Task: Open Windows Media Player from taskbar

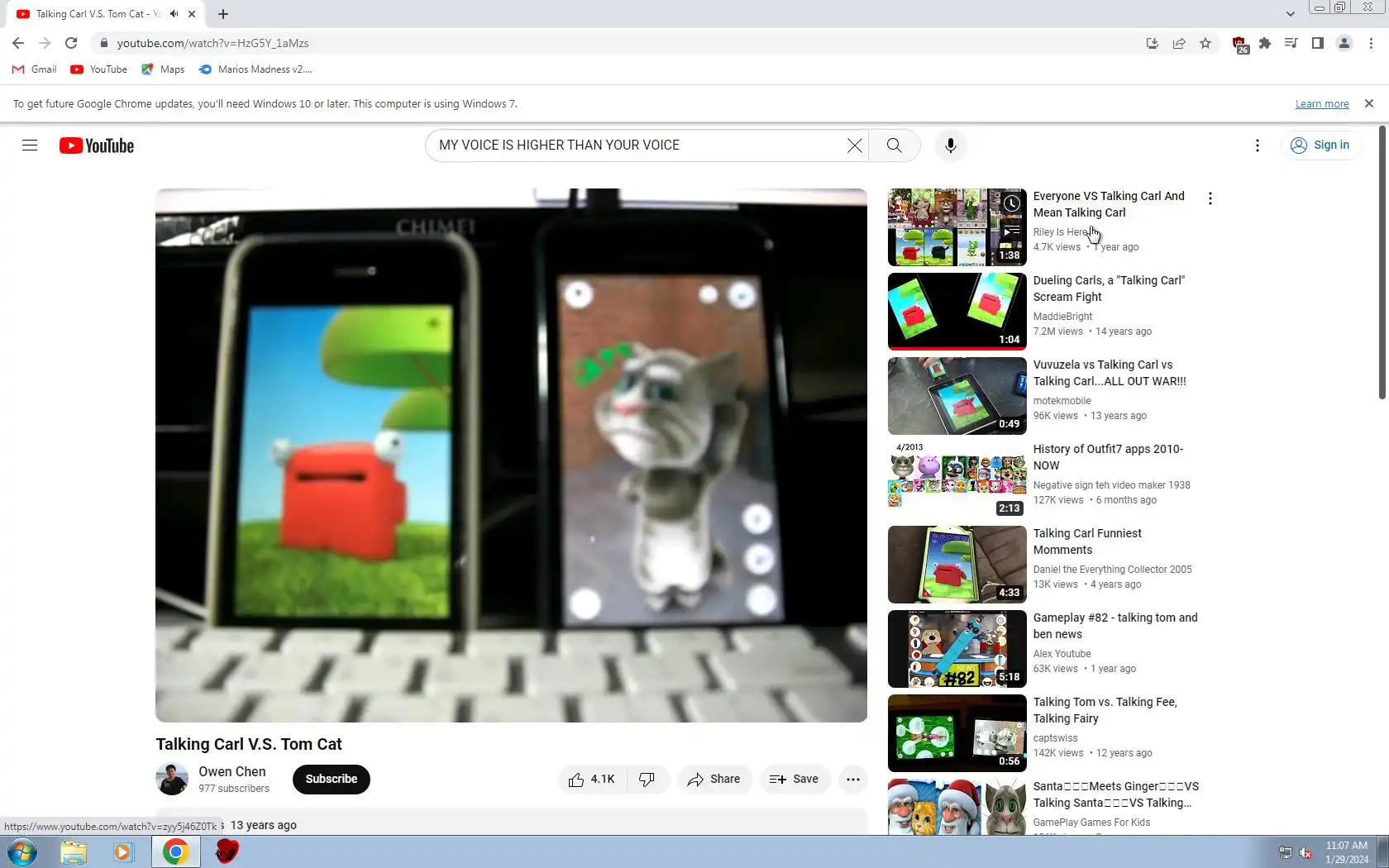Action: [x=123, y=851]
